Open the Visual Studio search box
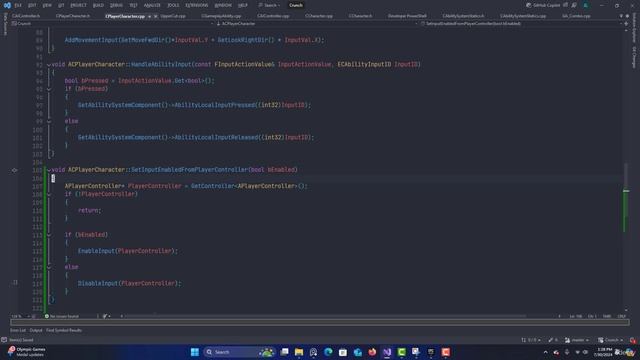The width and height of the screenshot is (640, 360). pos(269,5)
